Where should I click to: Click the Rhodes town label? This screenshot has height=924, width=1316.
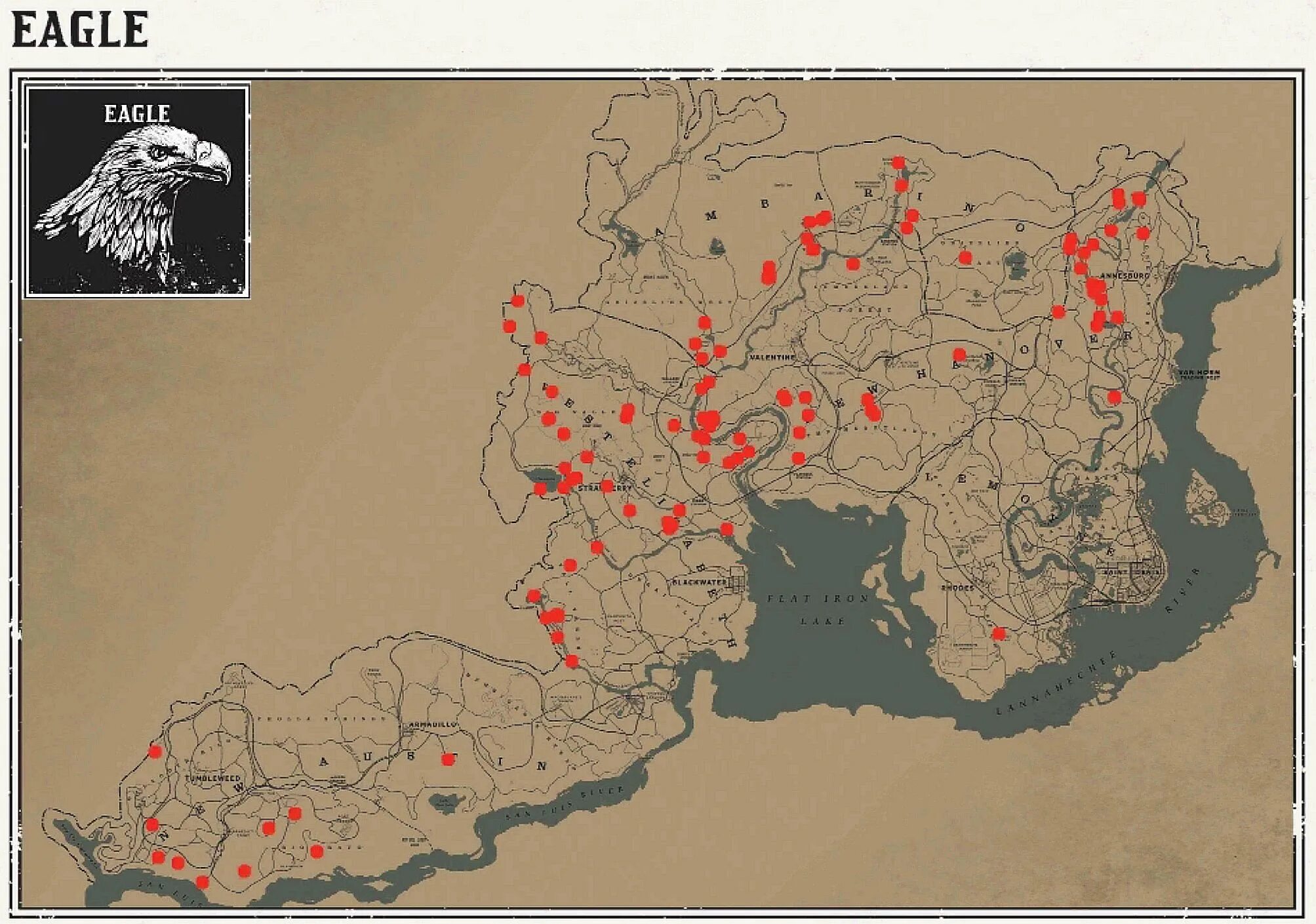click(957, 588)
